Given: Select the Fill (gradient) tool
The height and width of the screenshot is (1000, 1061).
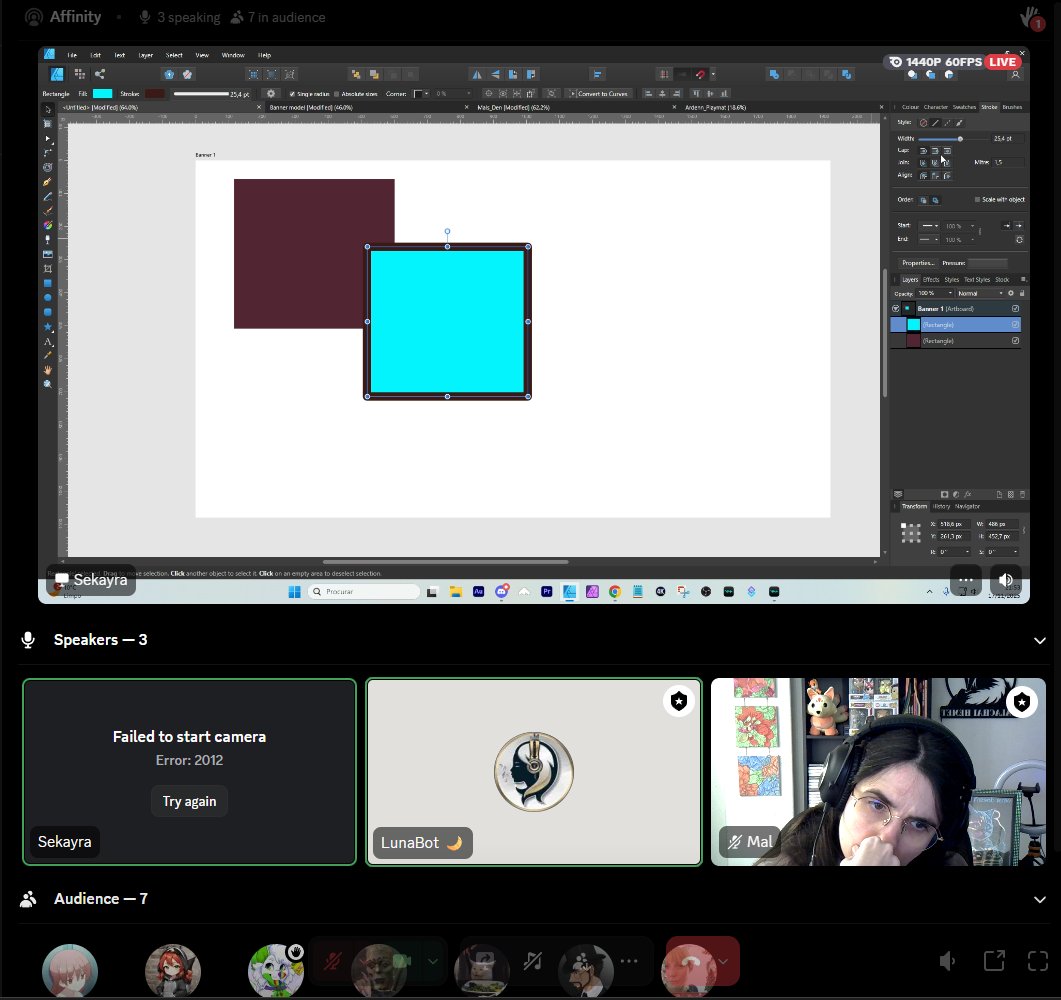Looking at the screenshot, I should [47, 225].
